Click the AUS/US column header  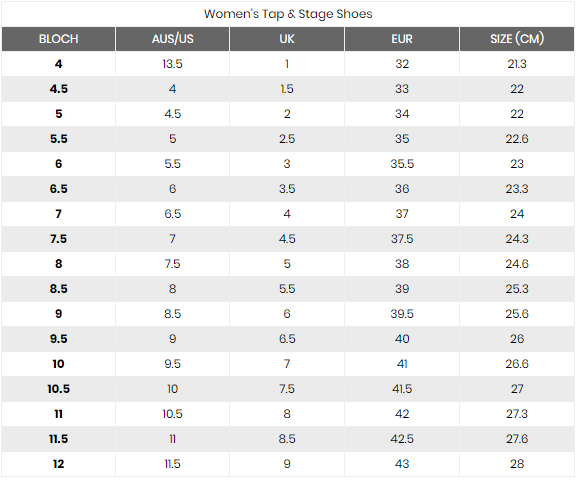172,39
